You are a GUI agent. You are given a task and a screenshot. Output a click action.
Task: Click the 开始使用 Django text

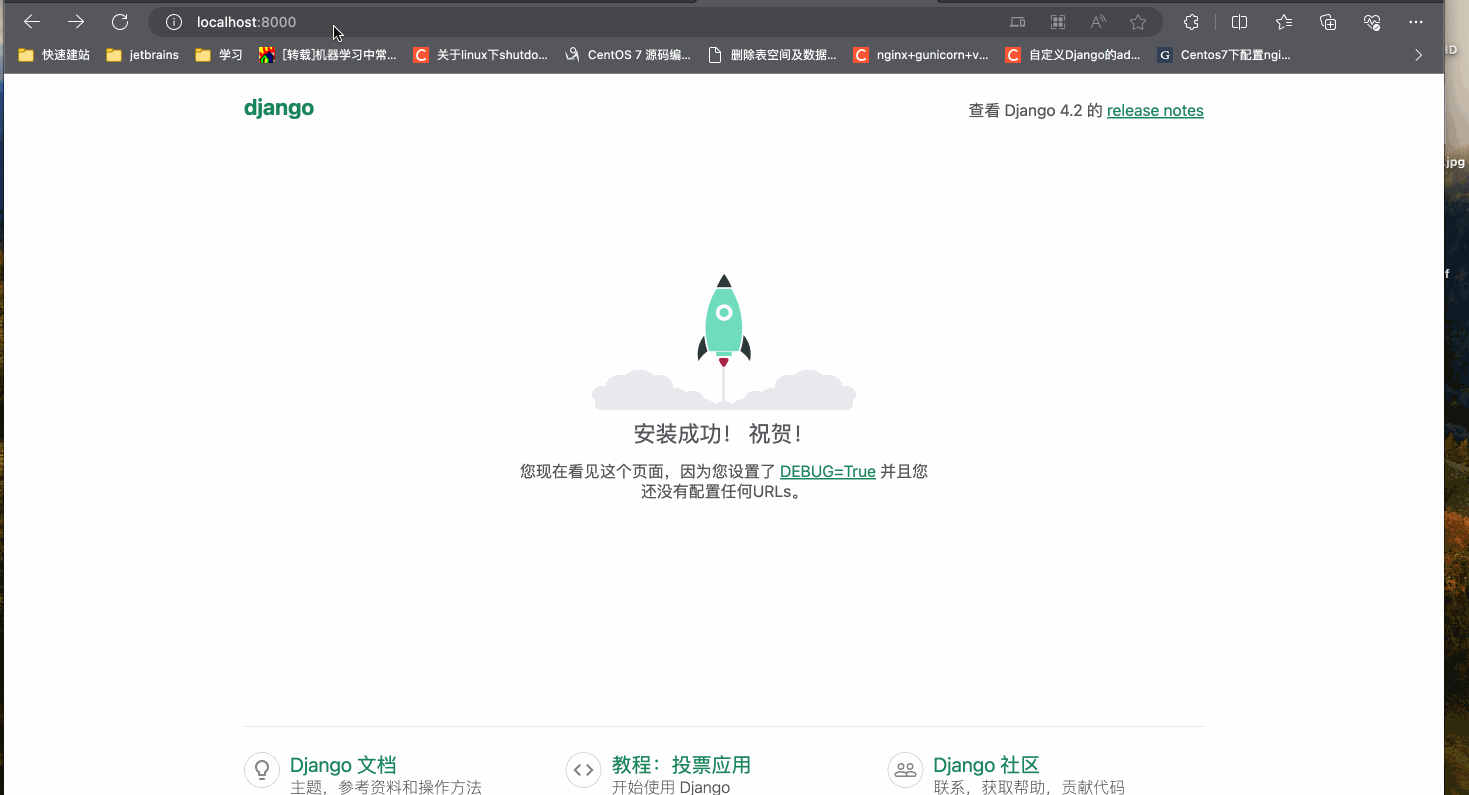click(671, 787)
